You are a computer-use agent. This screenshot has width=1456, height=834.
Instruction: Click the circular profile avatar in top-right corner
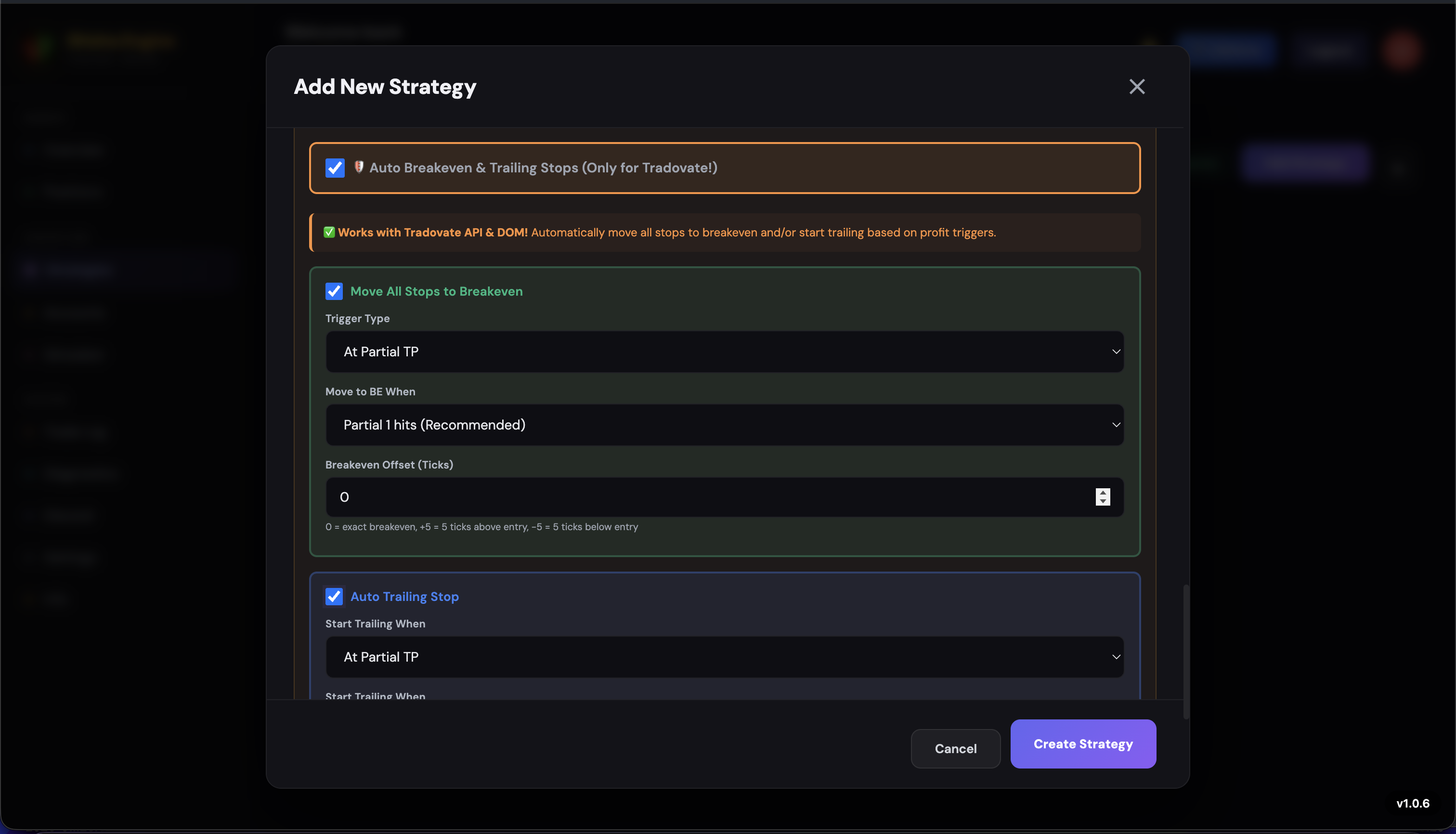click(x=1402, y=51)
